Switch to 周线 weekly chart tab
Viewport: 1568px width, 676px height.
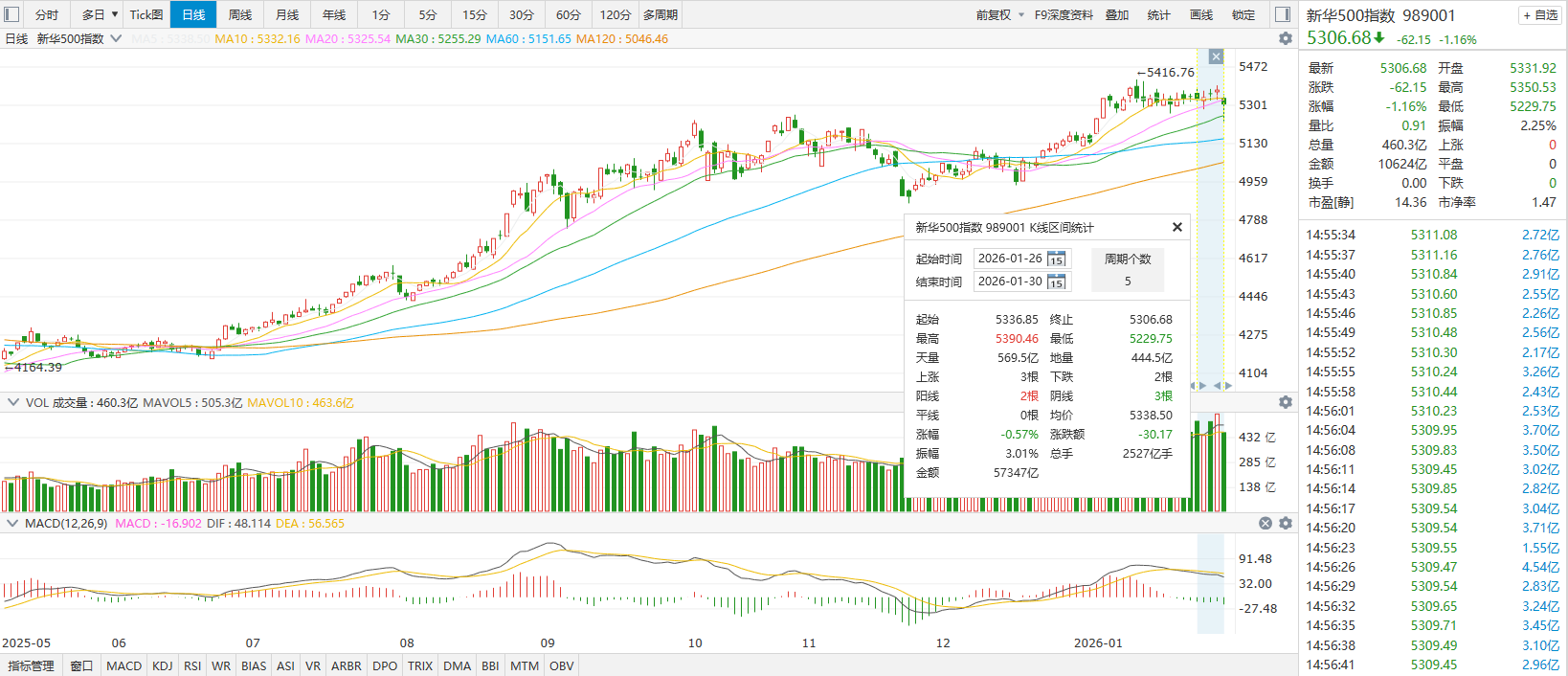pos(240,14)
